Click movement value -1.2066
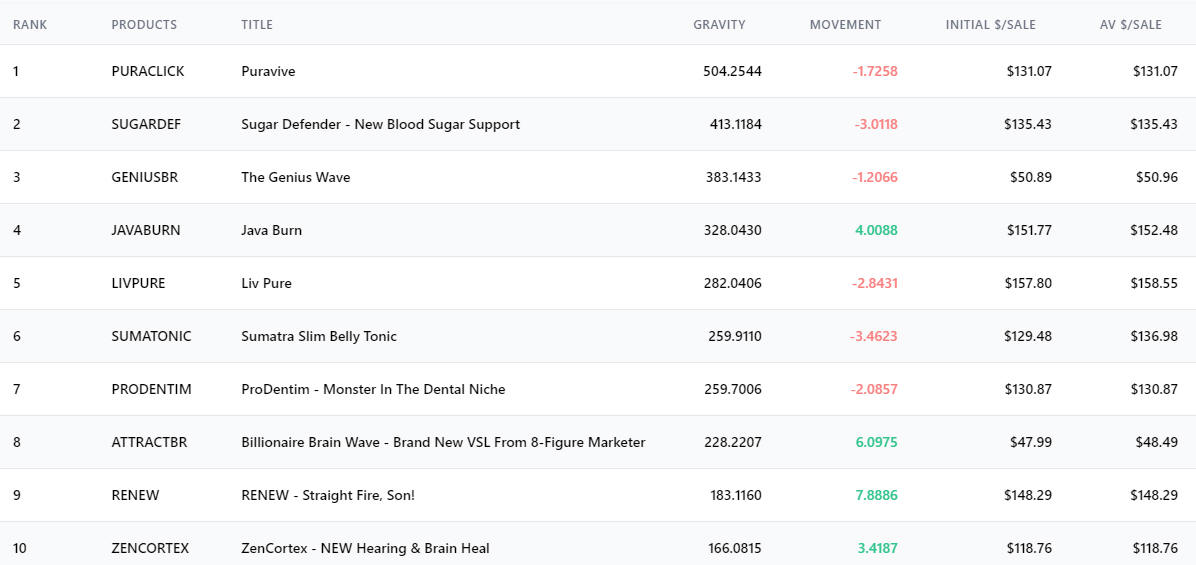The image size is (1196, 565). [x=875, y=177]
